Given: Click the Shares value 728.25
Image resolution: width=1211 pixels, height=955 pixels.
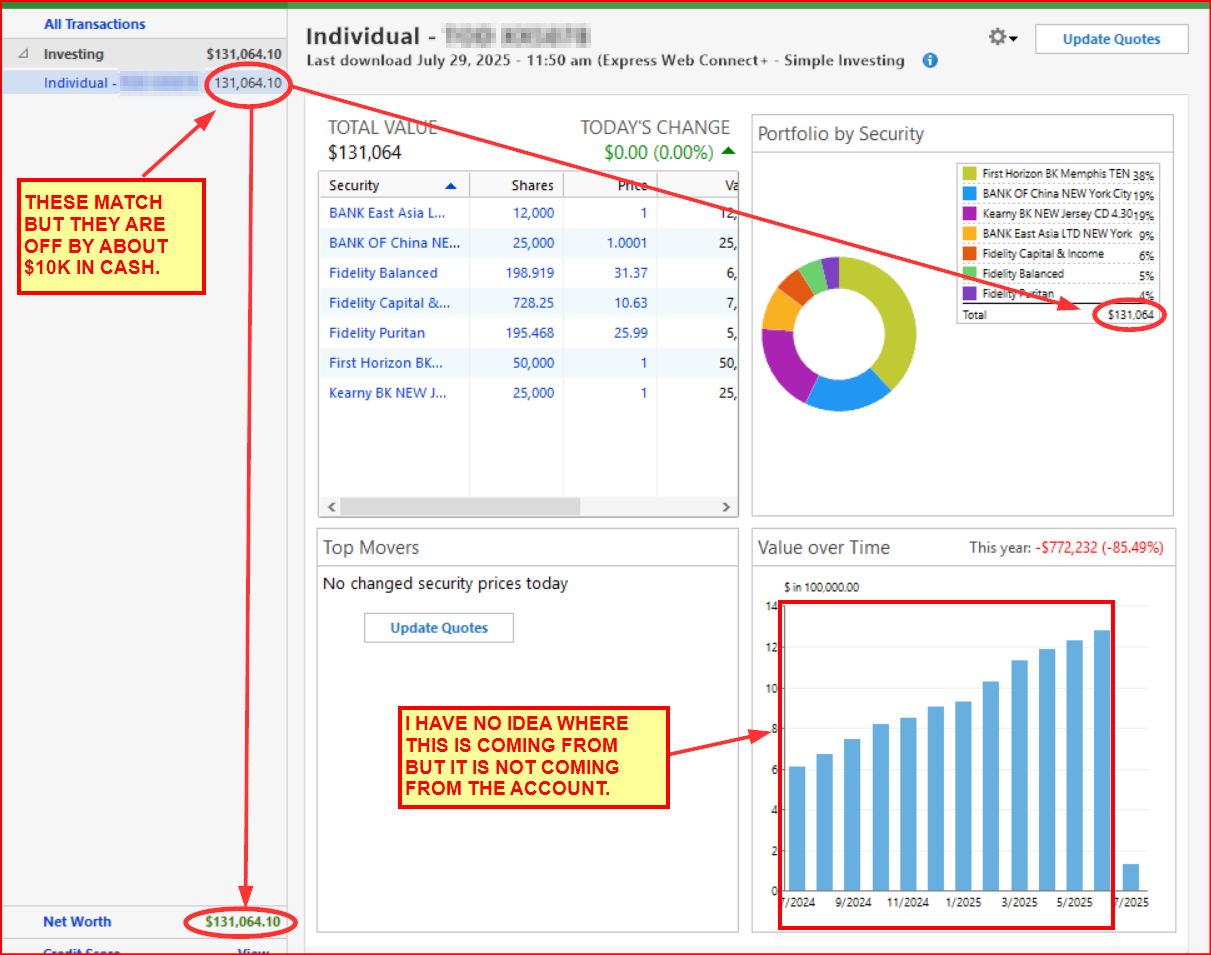Looking at the screenshot, I should 534,303.
